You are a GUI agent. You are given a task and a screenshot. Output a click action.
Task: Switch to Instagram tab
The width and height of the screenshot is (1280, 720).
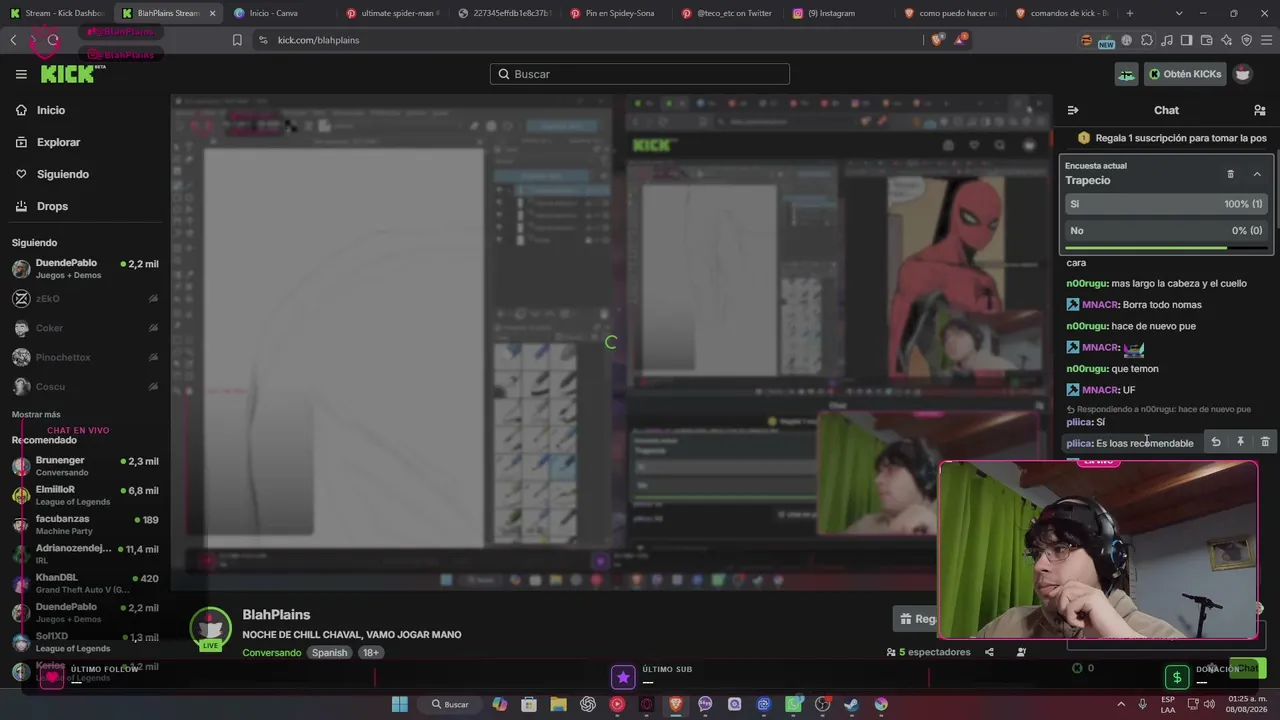point(840,13)
